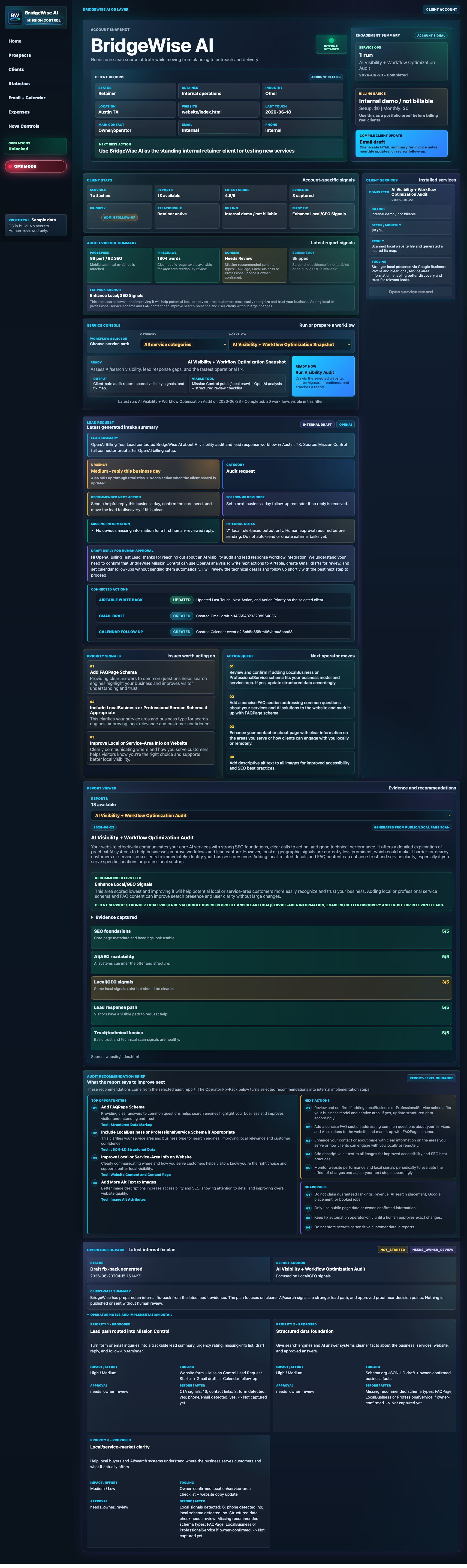
Task: Toggle the OPS MODE switch
Action: (36, 166)
